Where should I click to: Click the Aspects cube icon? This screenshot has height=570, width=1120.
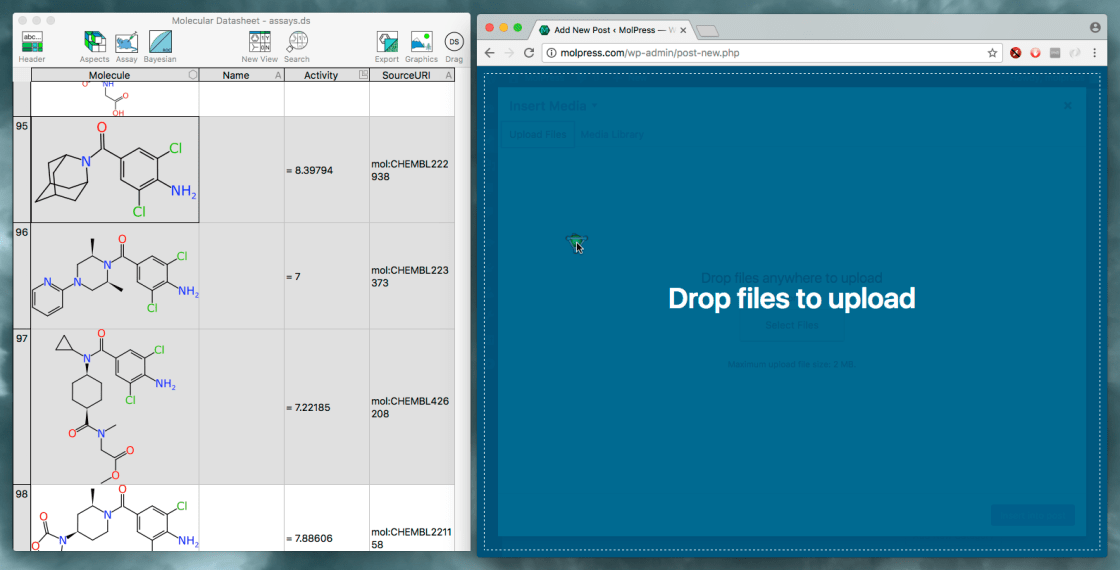coord(95,42)
